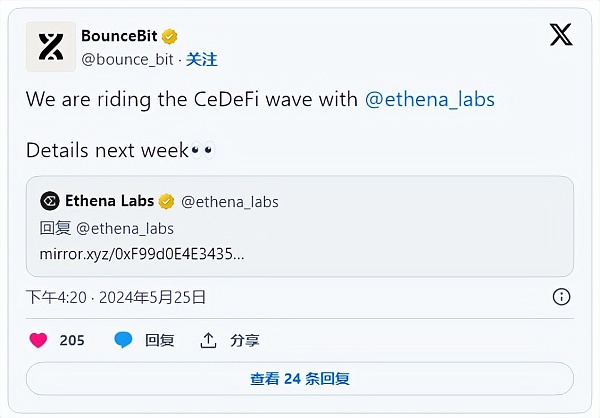
Task: Click the tweet timestamp 下午4:20
Action: click(x=56, y=297)
